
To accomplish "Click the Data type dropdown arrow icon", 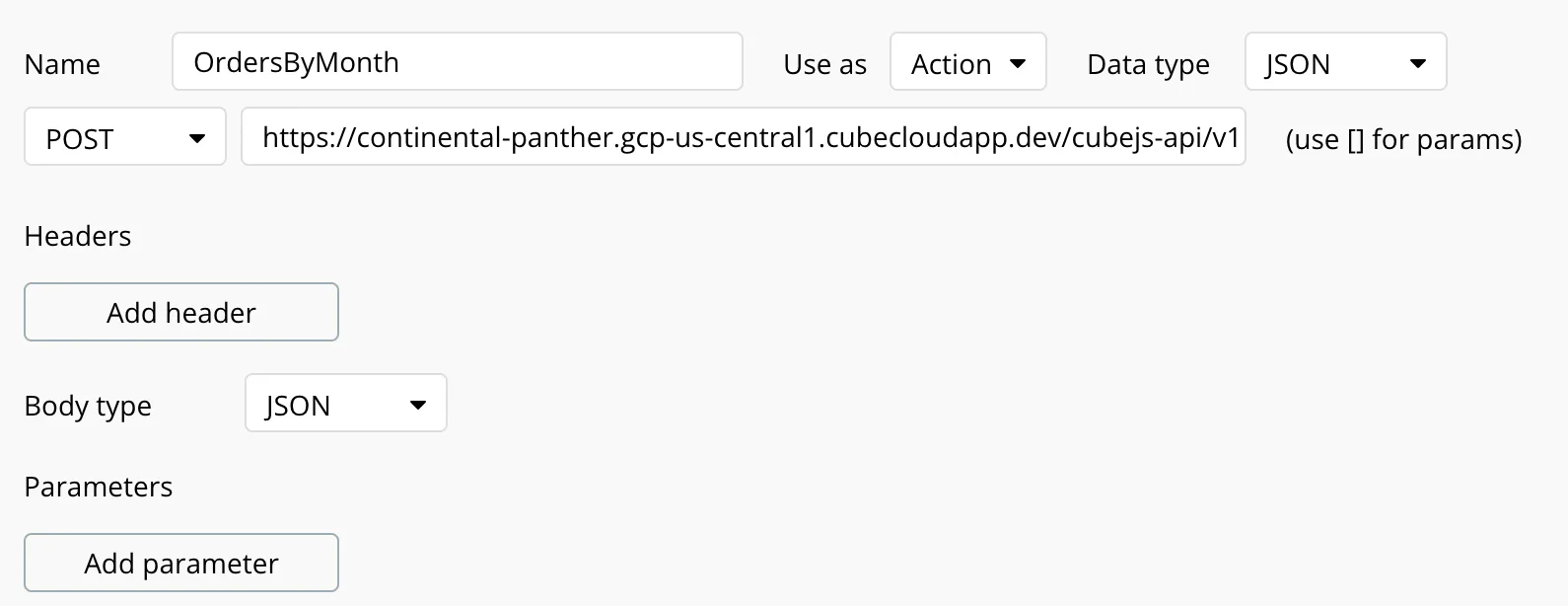I will (1418, 64).
